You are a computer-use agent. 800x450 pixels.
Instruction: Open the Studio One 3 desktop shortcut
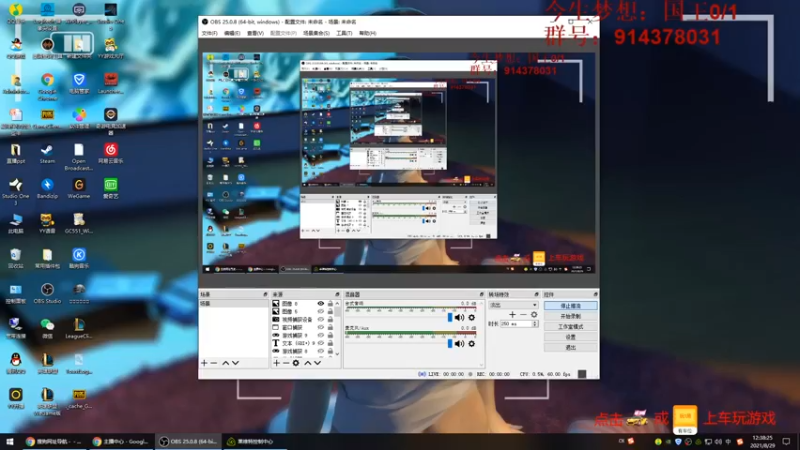pyautogui.click(x=15, y=191)
